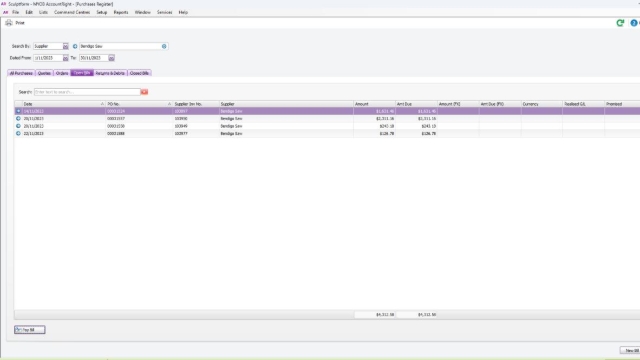Open the Help menu

183,12
